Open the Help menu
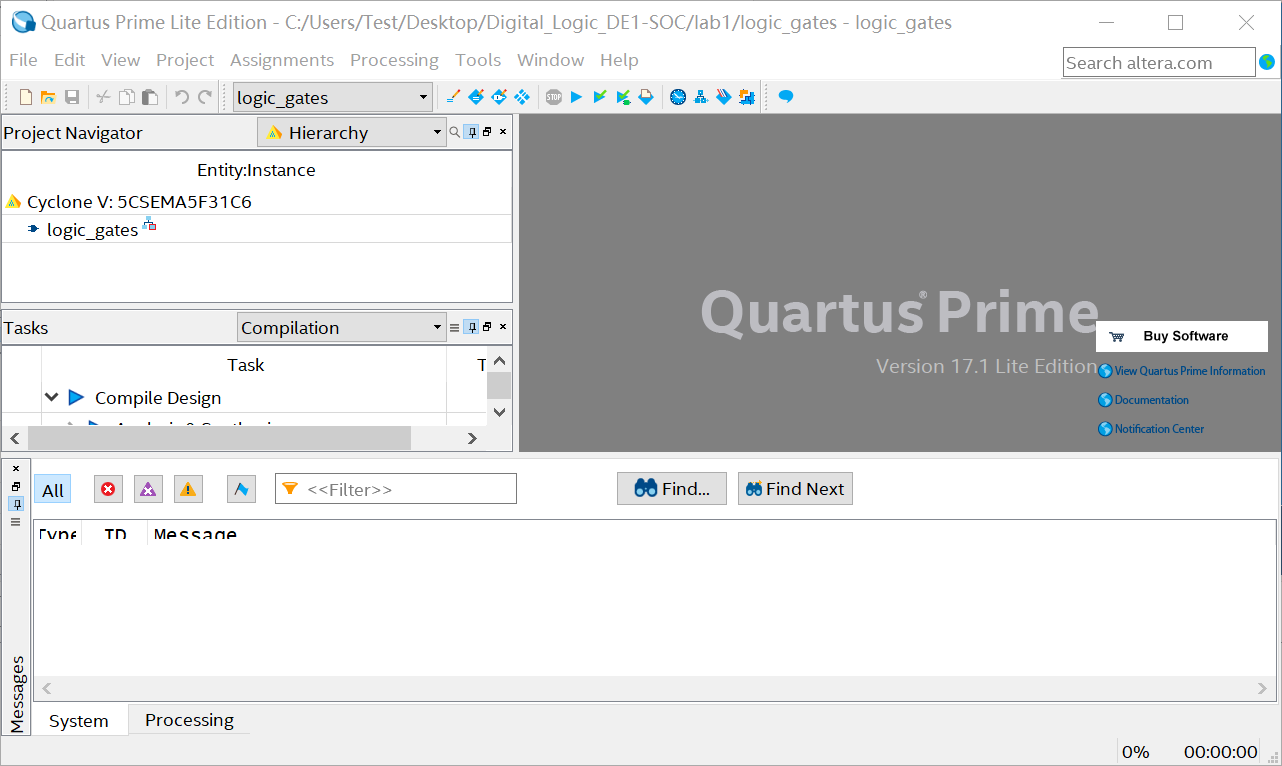The width and height of the screenshot is (1282, 766). tap(619, 60)
